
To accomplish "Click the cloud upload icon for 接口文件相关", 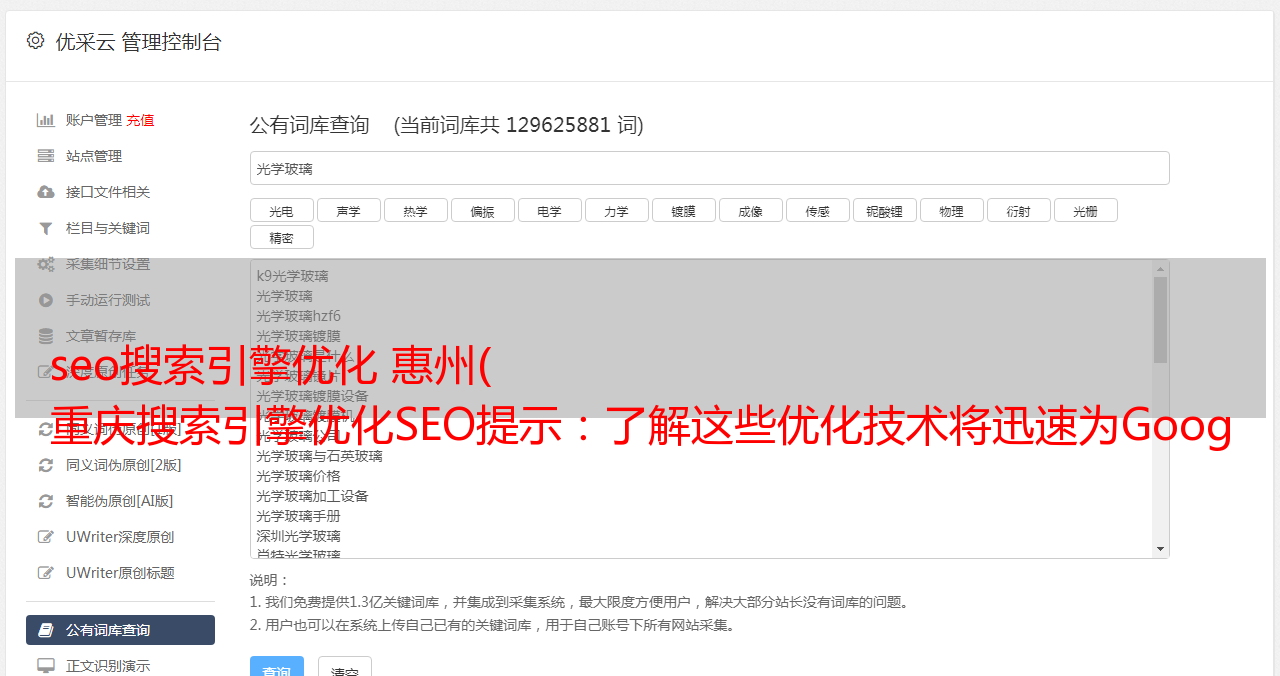I will [x=46, y=192].
